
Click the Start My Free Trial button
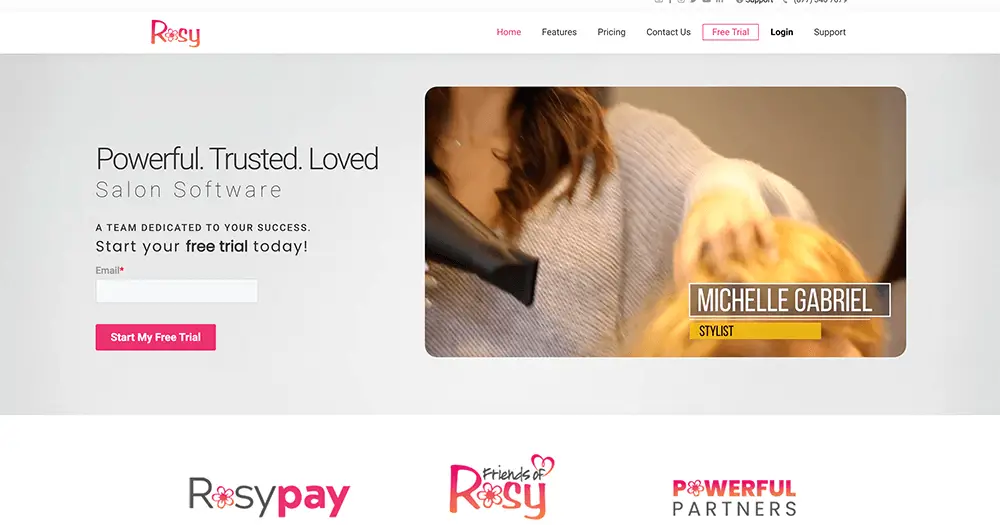click(x=156, y=337)
